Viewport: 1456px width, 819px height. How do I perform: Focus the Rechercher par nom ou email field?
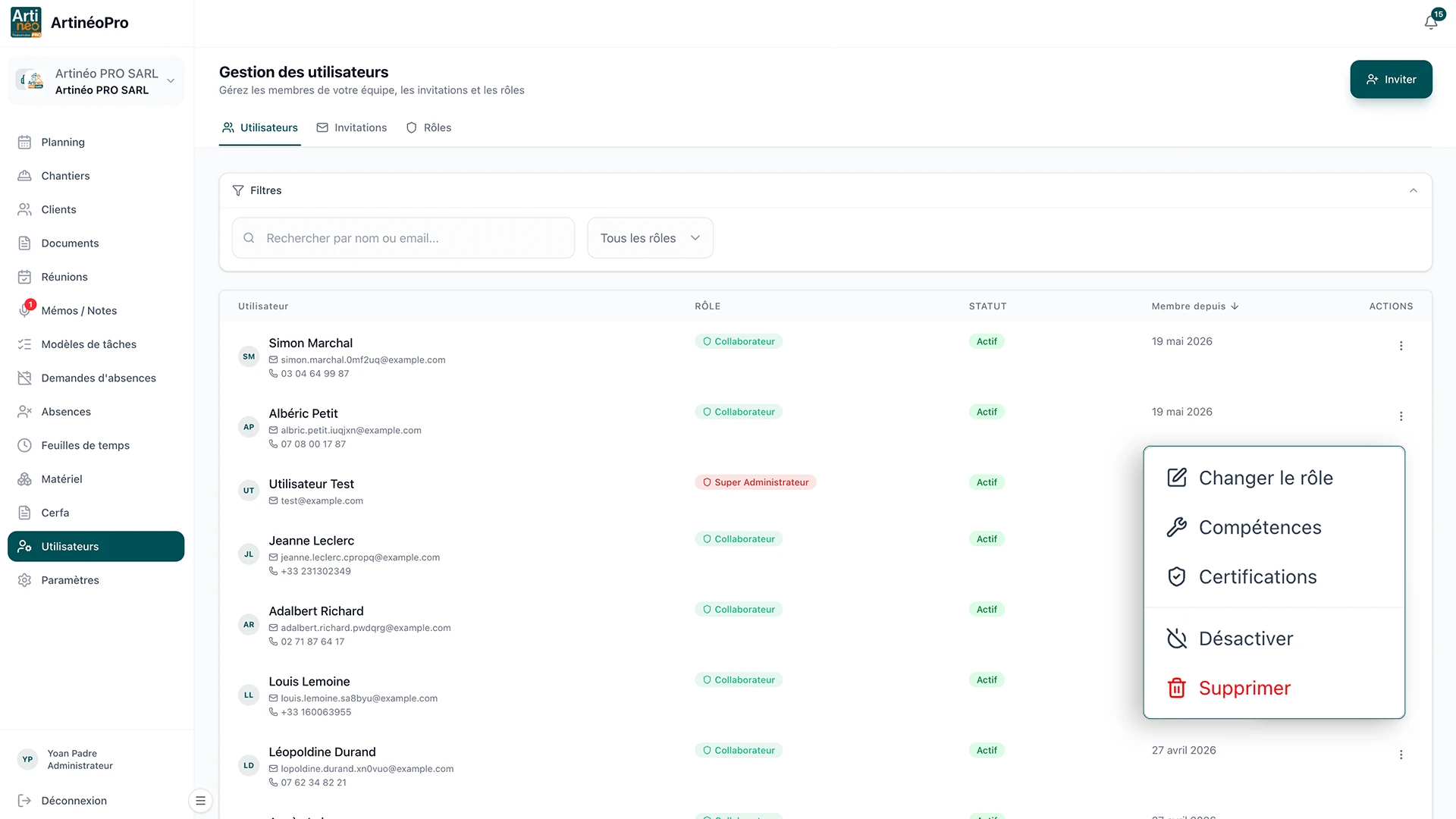tap(403, 238)
